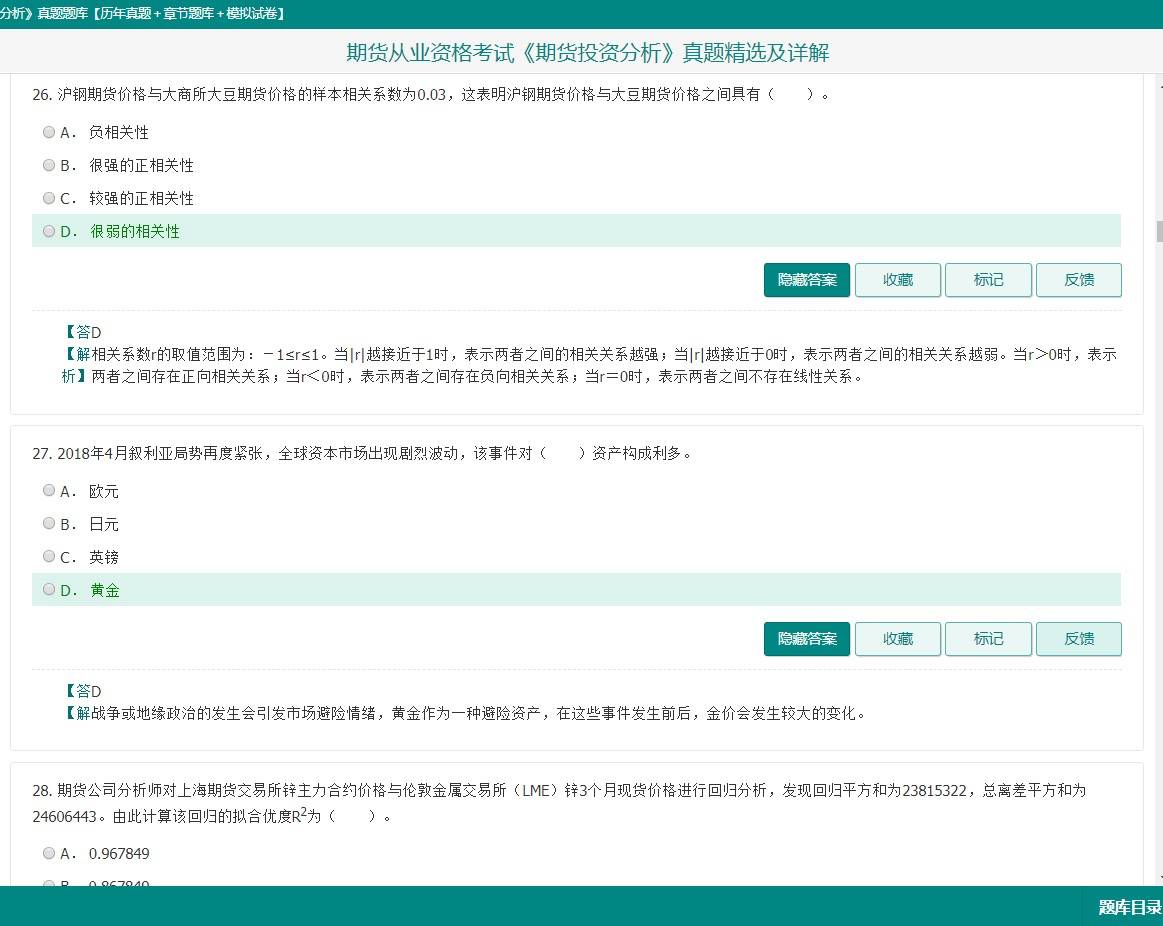The width and height of the screenshot is (1163, 926).
Task: Pick option D 黄金 for question 27
Action: pyautogui.click(x=49, y=590)
